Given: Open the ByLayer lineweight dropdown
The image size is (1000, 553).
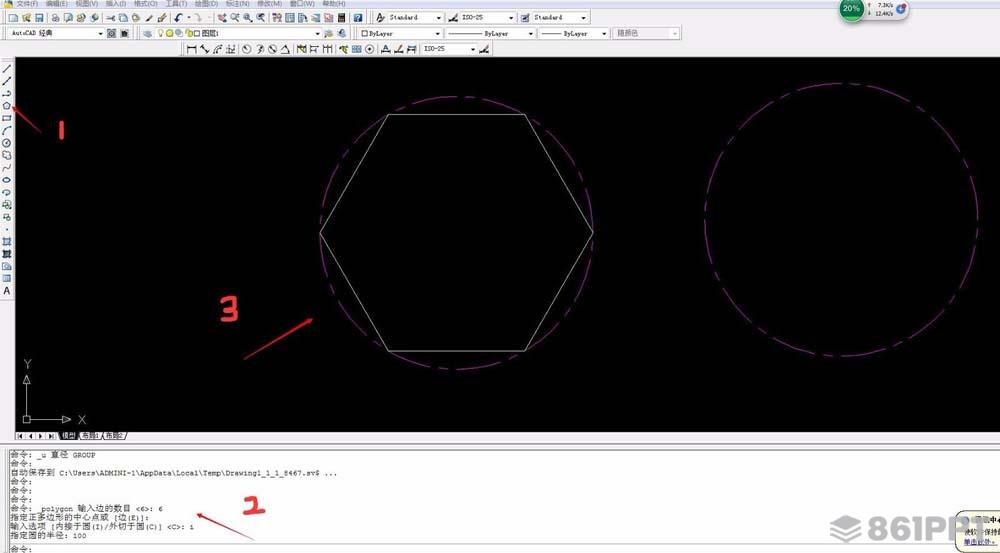Looking at the screenshot, I should click(x=573, y=33).
